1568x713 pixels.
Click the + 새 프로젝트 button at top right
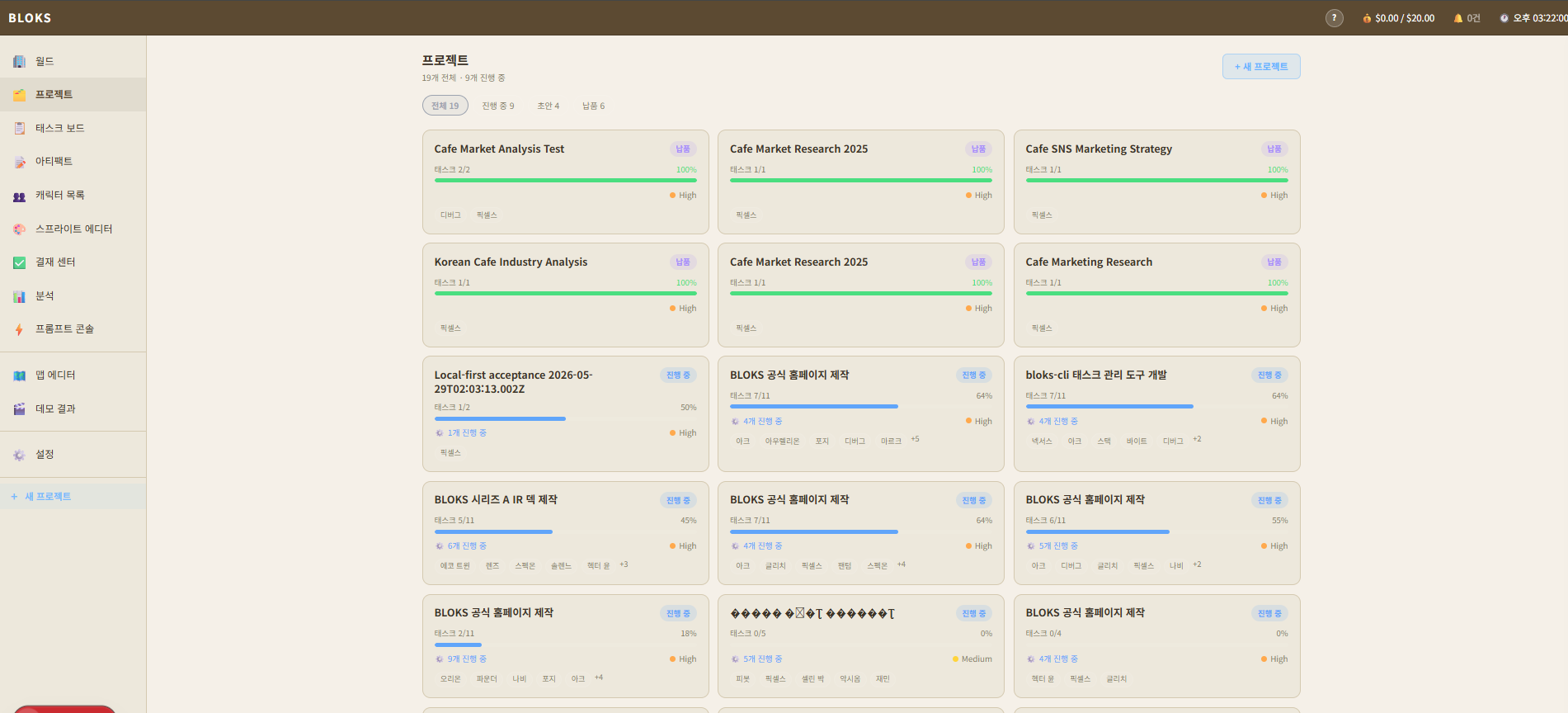click(x=1261, y=67)
